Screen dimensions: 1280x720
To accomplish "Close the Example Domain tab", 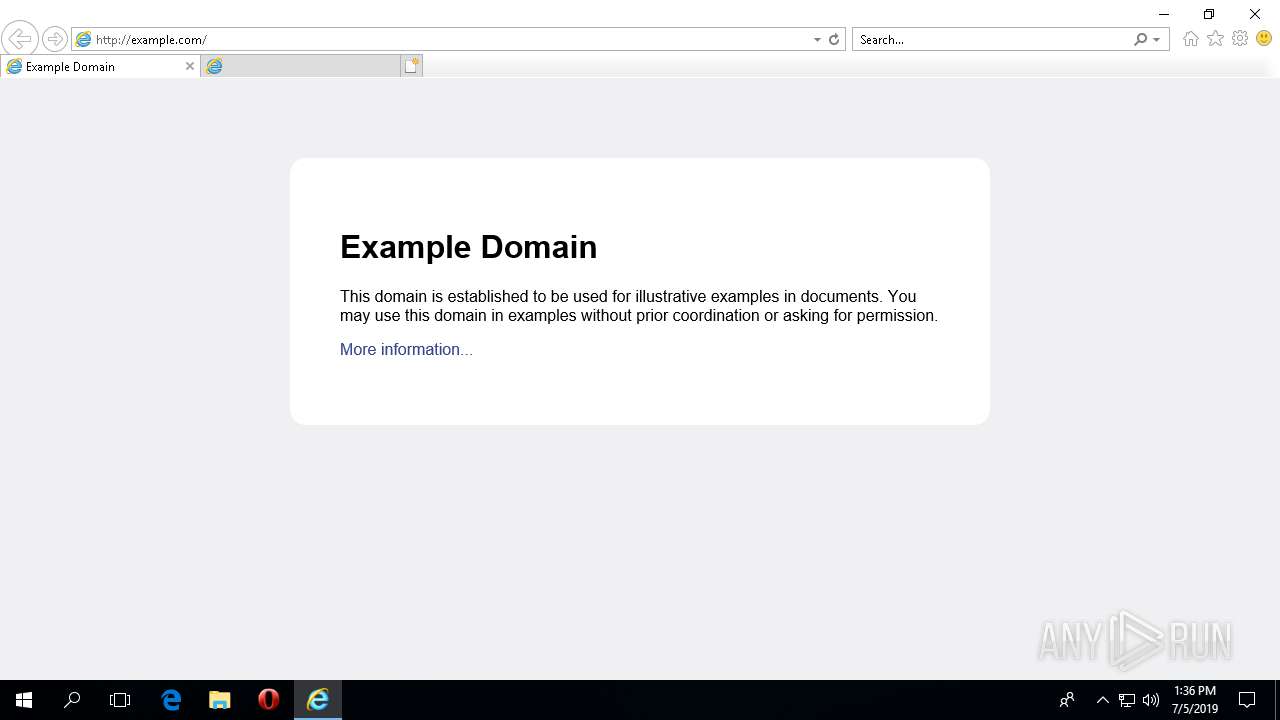I will [x=190, y=66].
